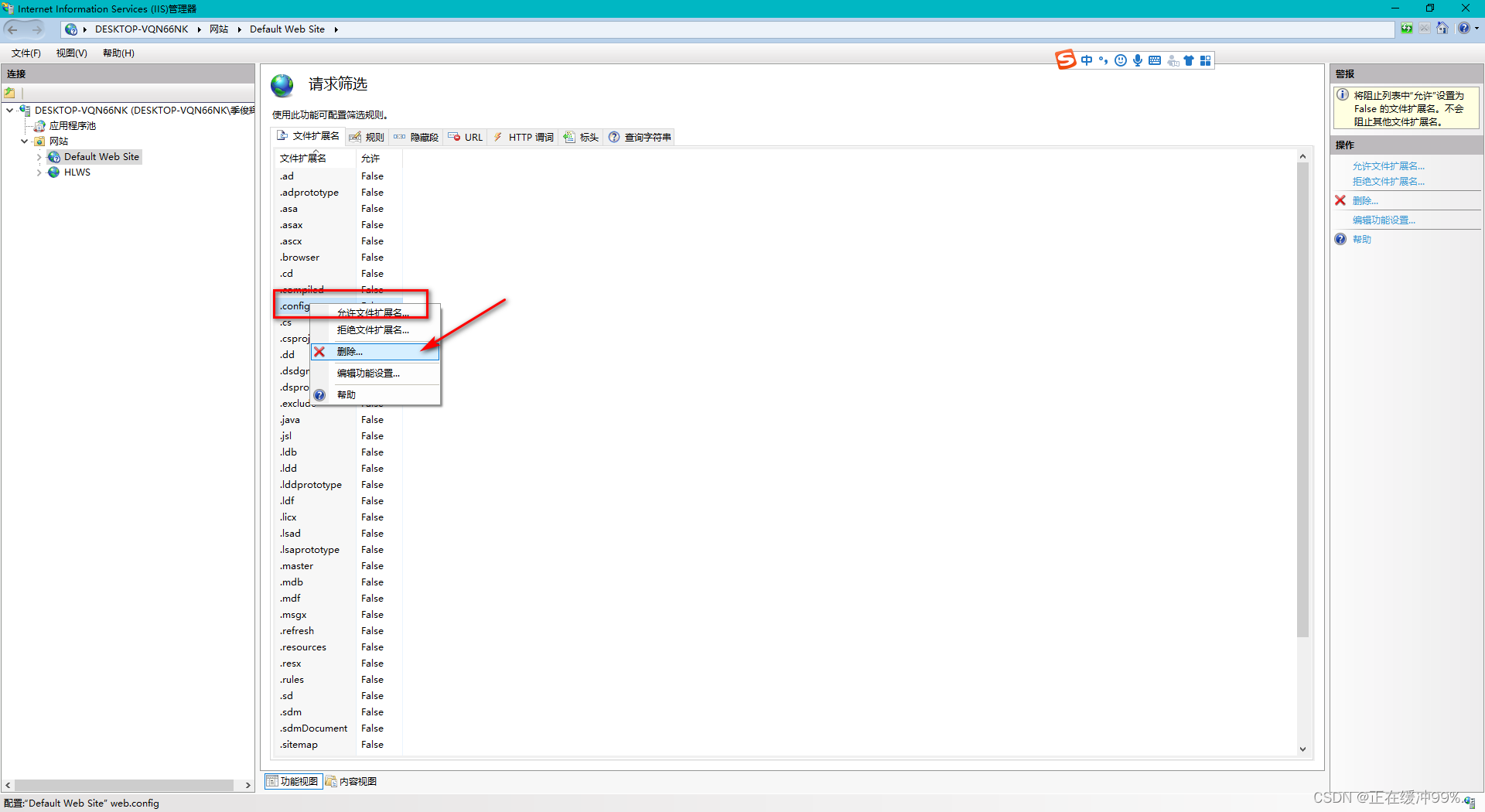Click the refresh page icon in address bar

click(1406, 29)
